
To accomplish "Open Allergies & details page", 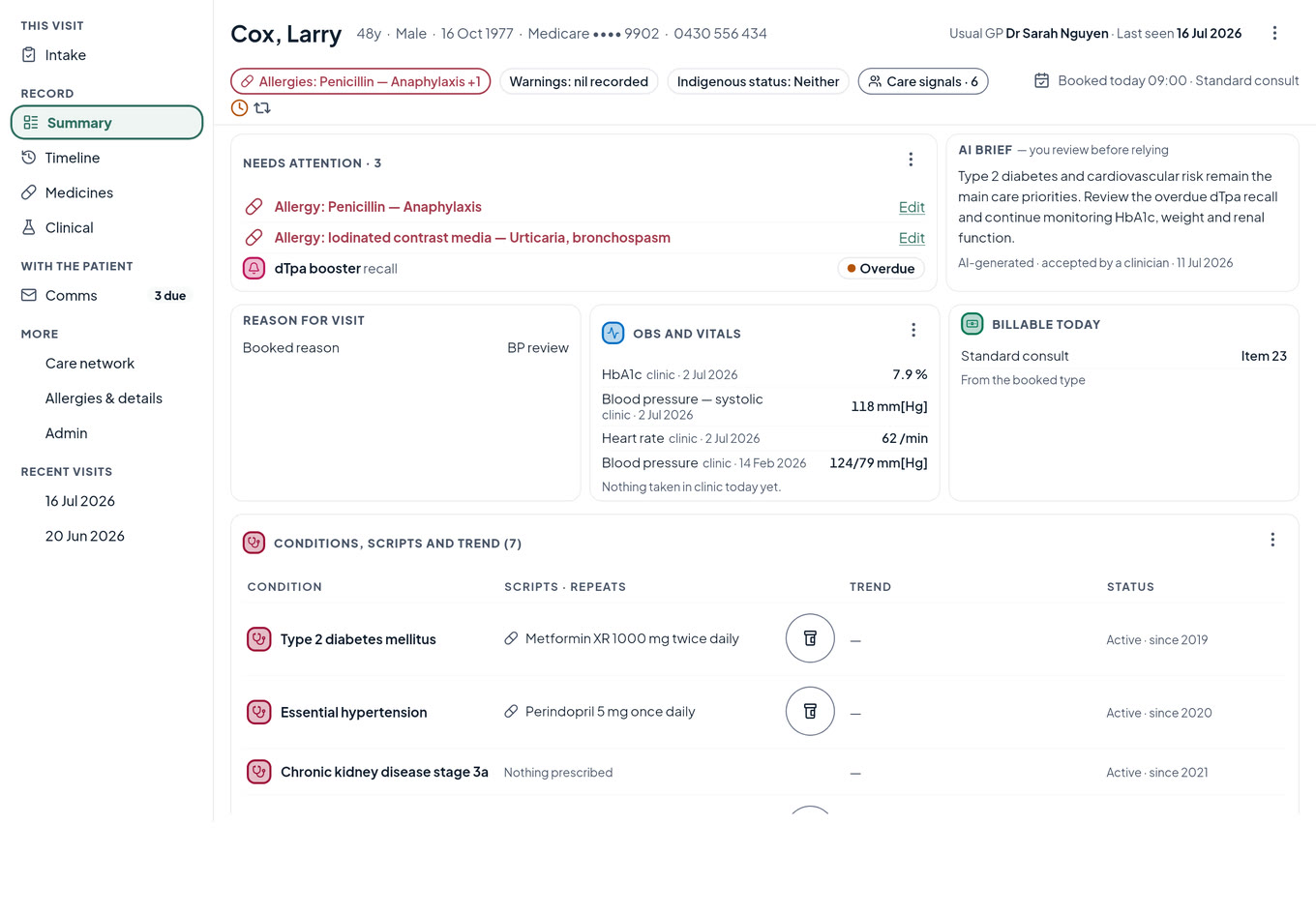I will [106, 398].
